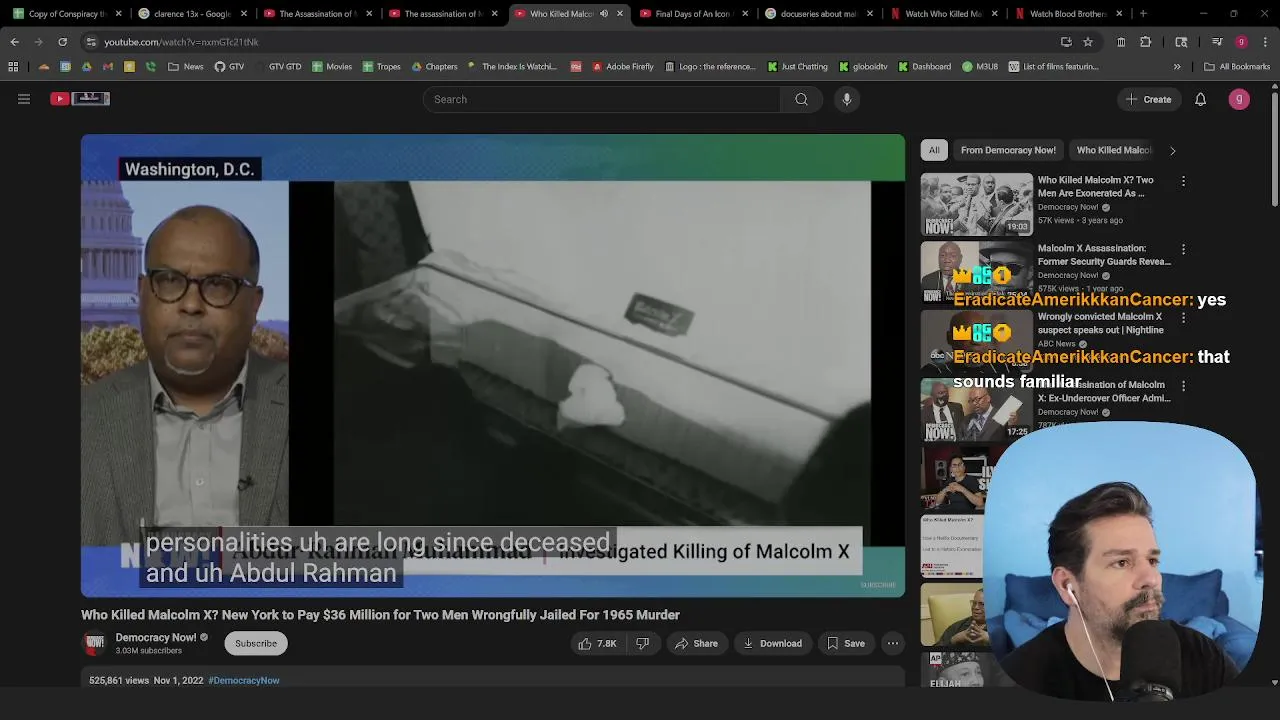Screen dimensions: 1280x720
Task: Like the video with 7.8K likes
Action: tap(597, 644)
